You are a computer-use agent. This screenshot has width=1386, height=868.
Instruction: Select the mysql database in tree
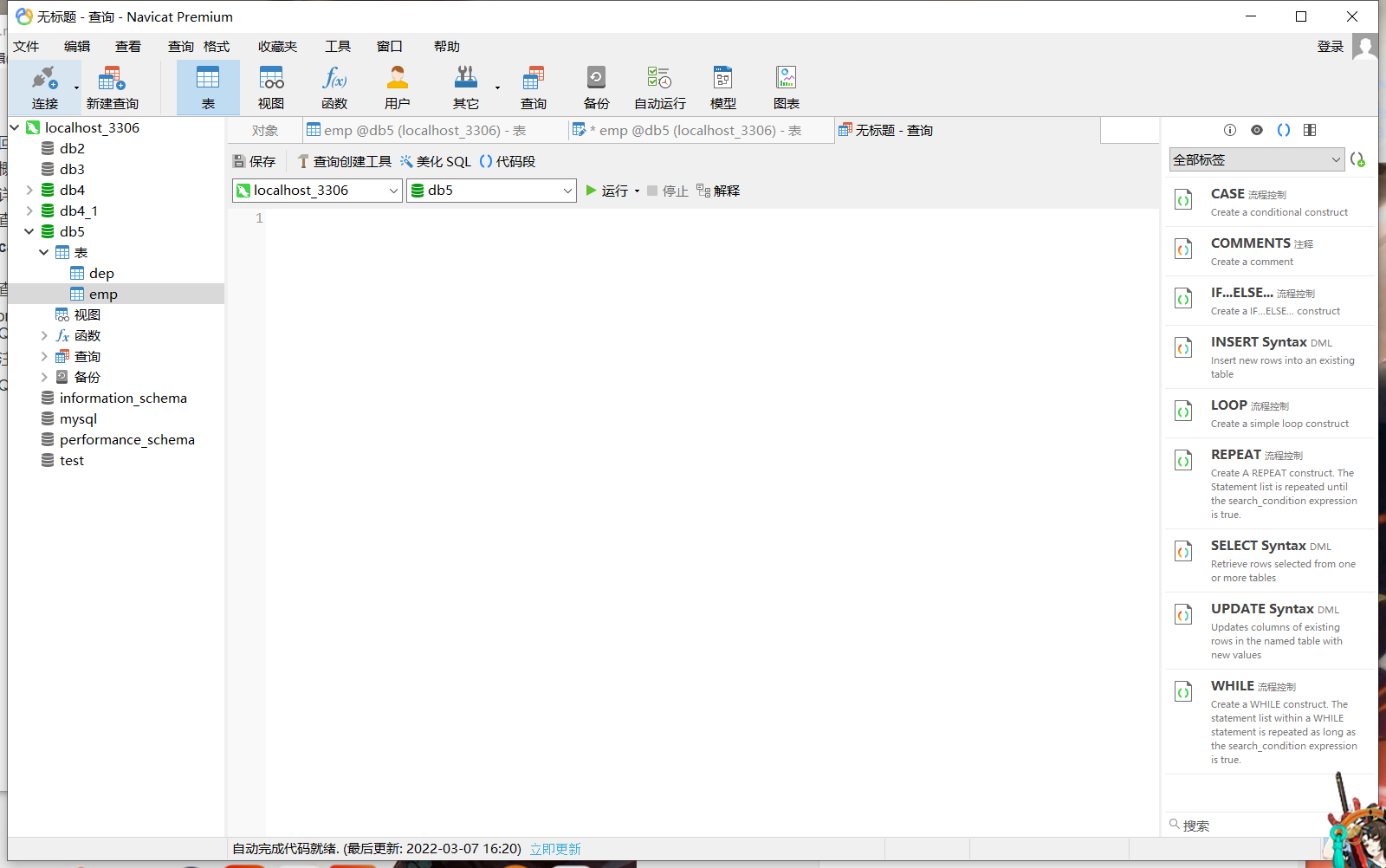78,418
